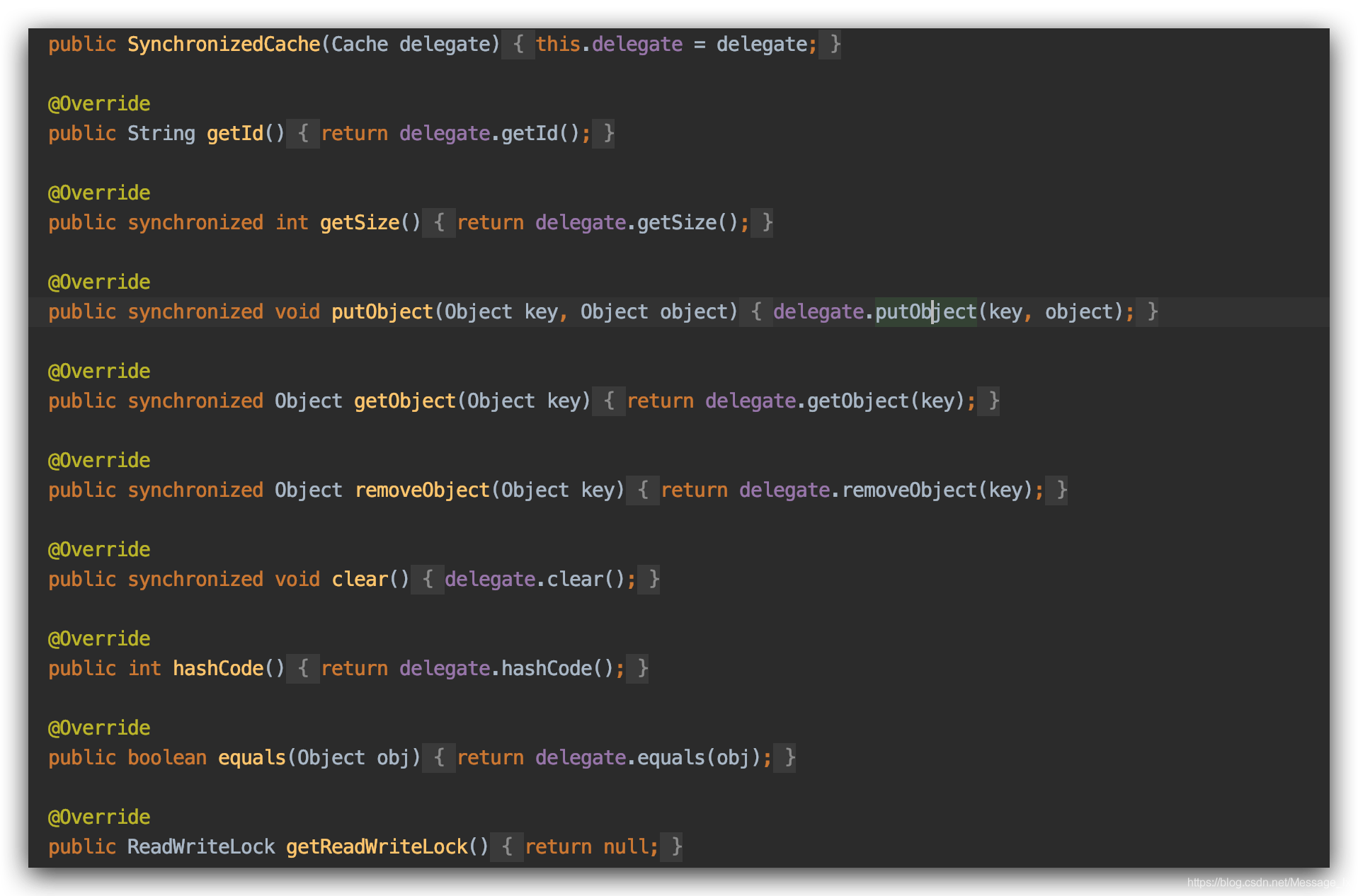Image resolution: width=1358 pixels, height=896 pixels.
Task: Expand the folded opening brace of getId method
Action: pos(303,134)
